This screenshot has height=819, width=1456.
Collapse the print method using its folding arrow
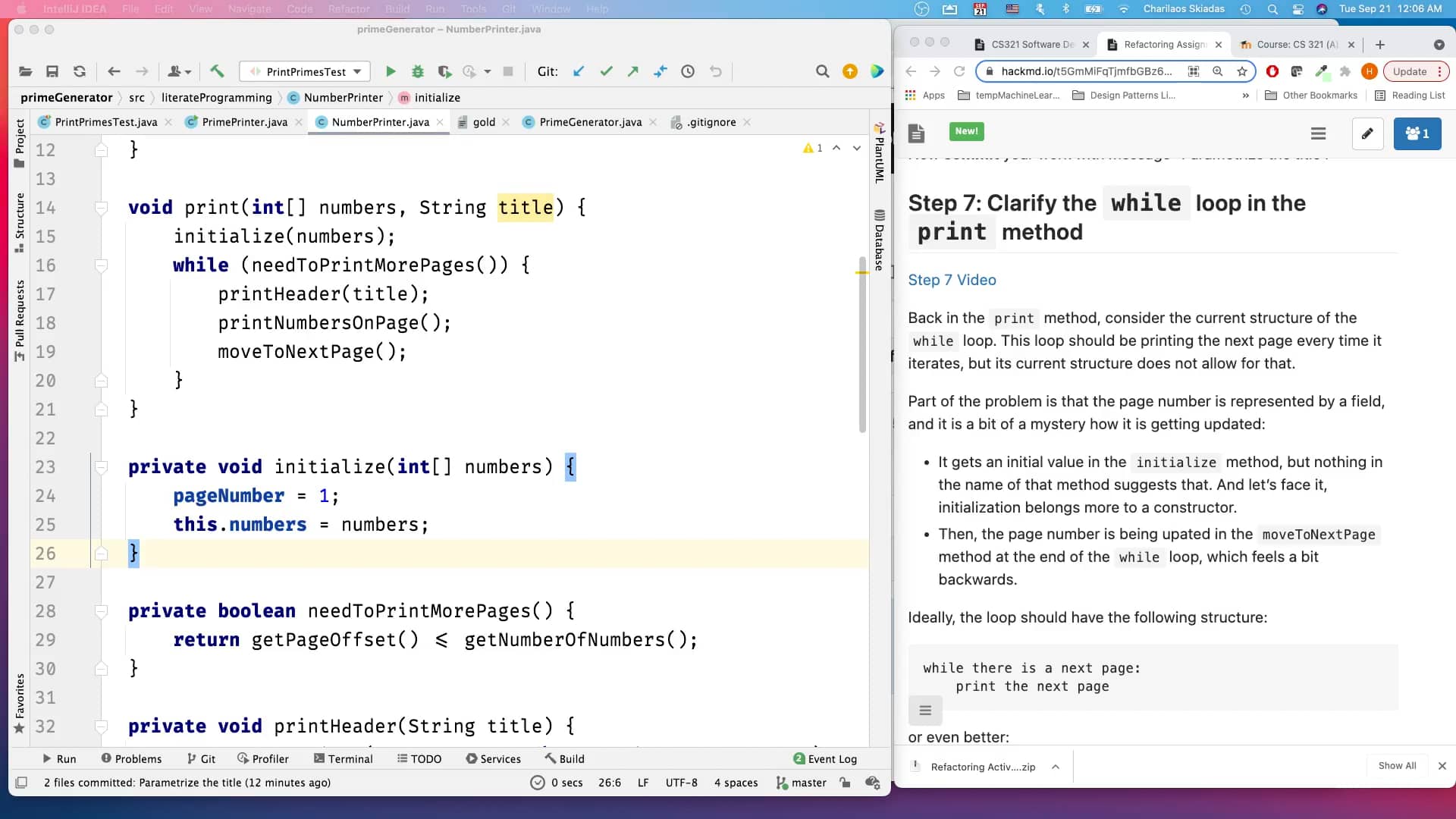[x=101, y=207]
